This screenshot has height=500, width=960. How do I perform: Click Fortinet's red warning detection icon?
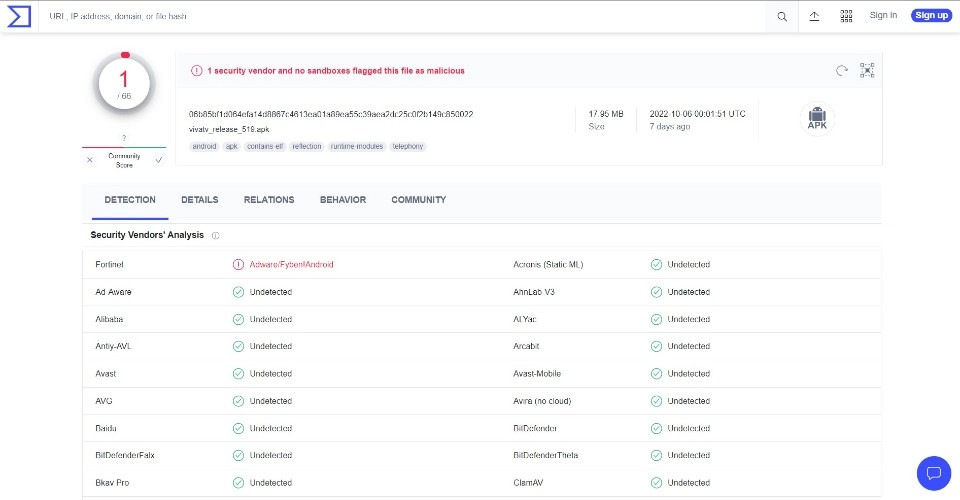pos(238,264)
